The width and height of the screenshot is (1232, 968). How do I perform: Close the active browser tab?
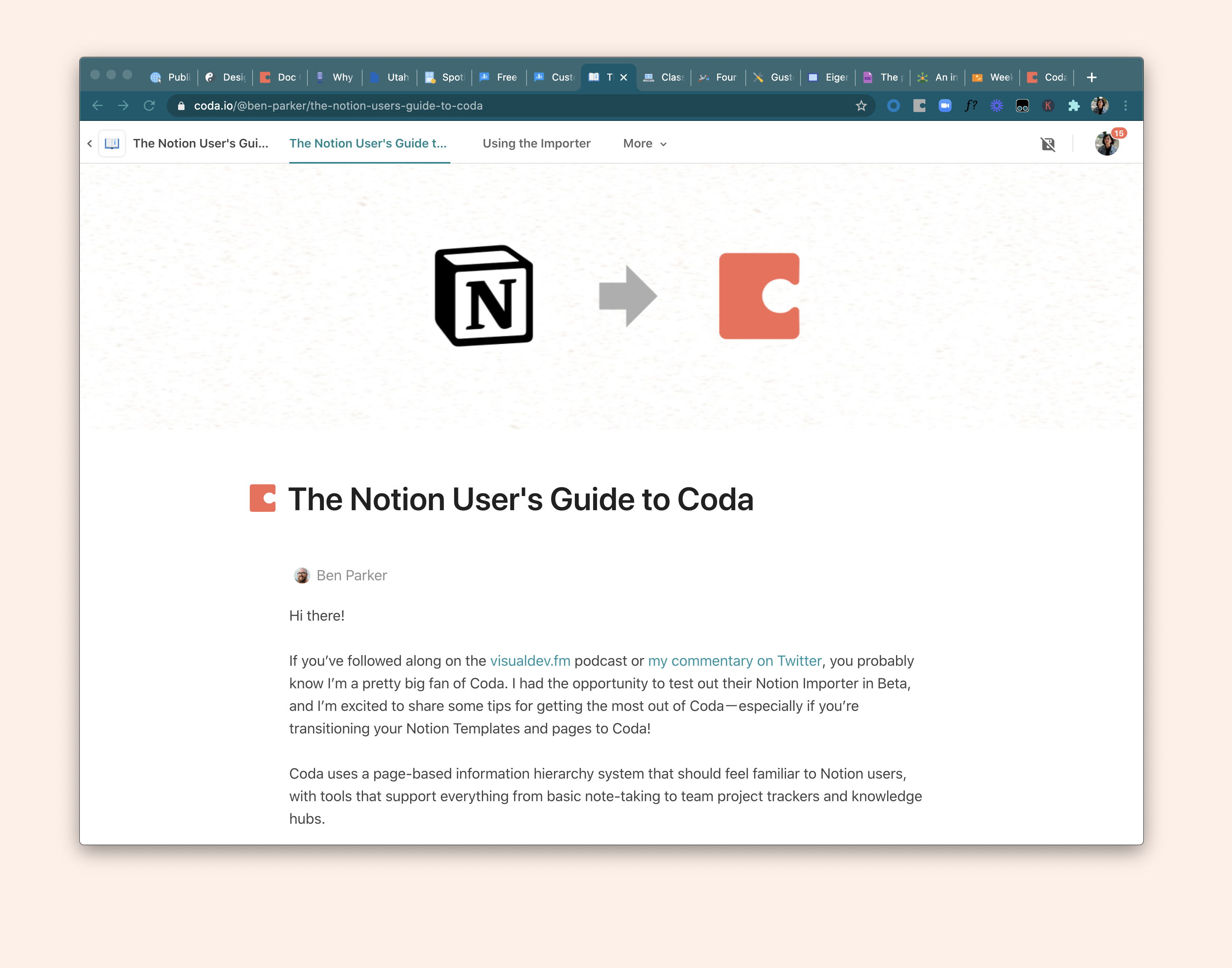(624, 78)
